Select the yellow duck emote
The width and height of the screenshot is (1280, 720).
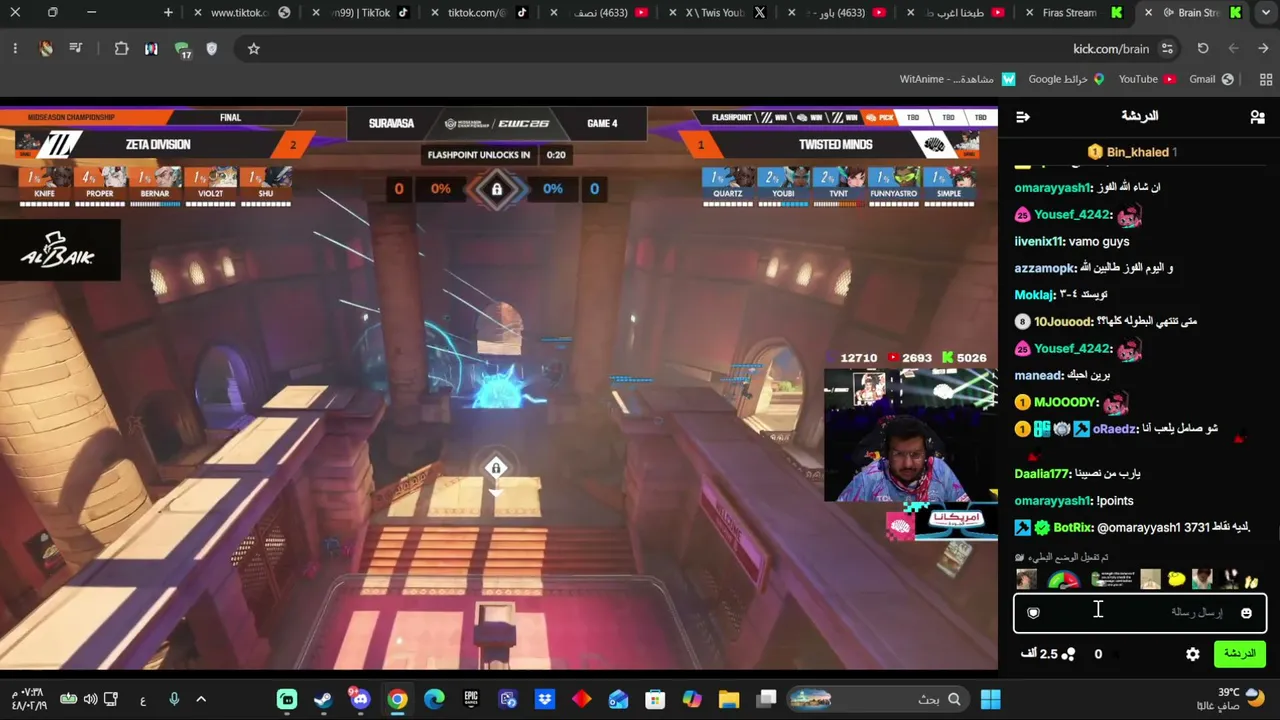1177,580
